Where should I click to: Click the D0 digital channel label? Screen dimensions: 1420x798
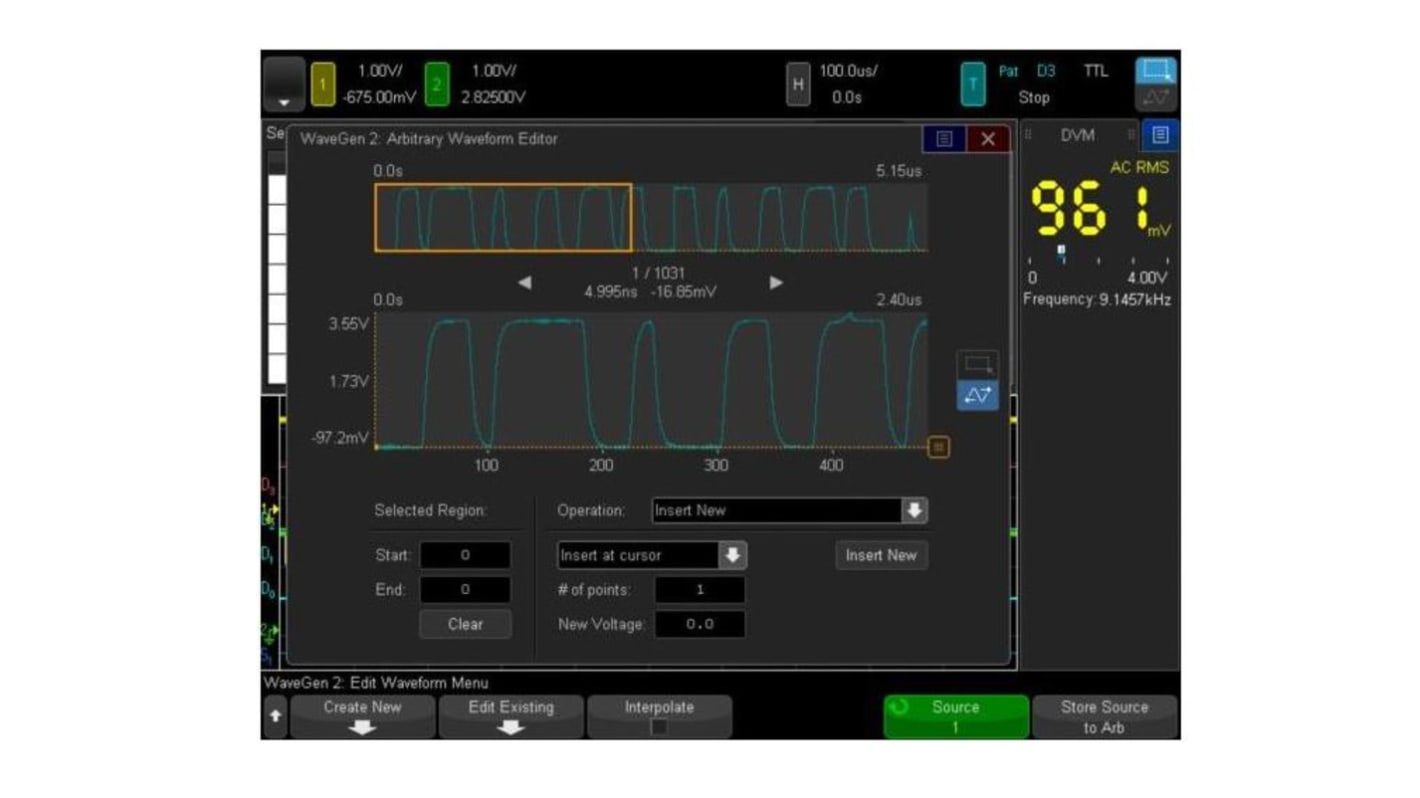click(268, 589)
